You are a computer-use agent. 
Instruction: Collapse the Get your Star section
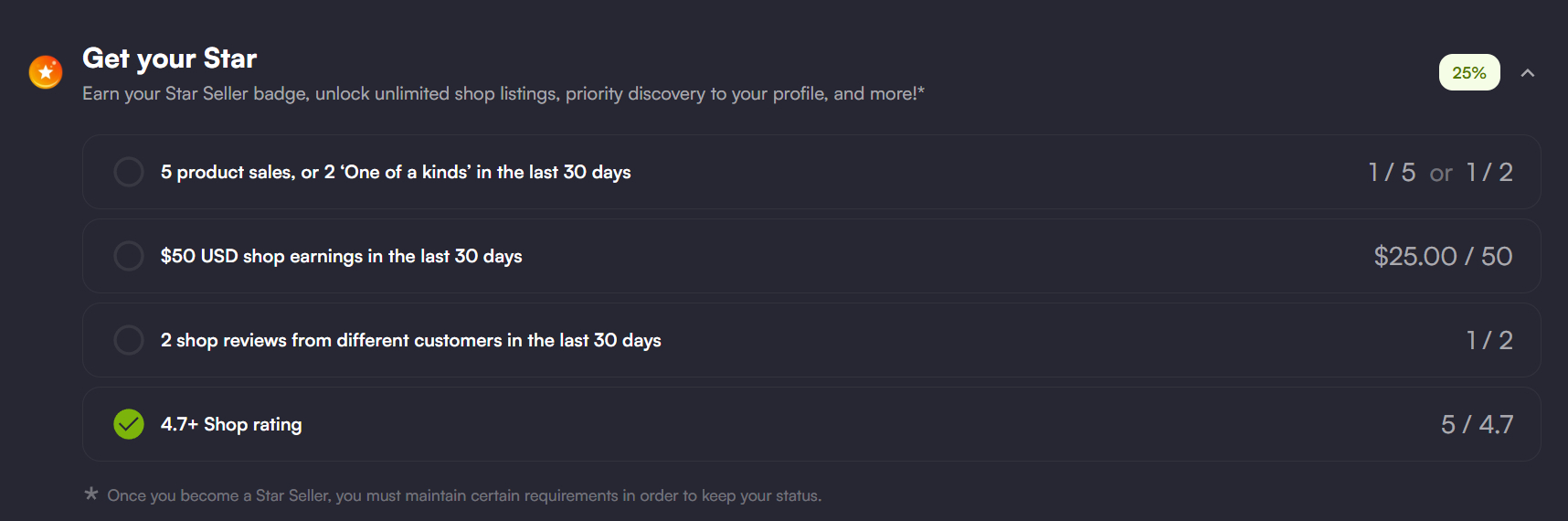click(x=1527, y=73)
